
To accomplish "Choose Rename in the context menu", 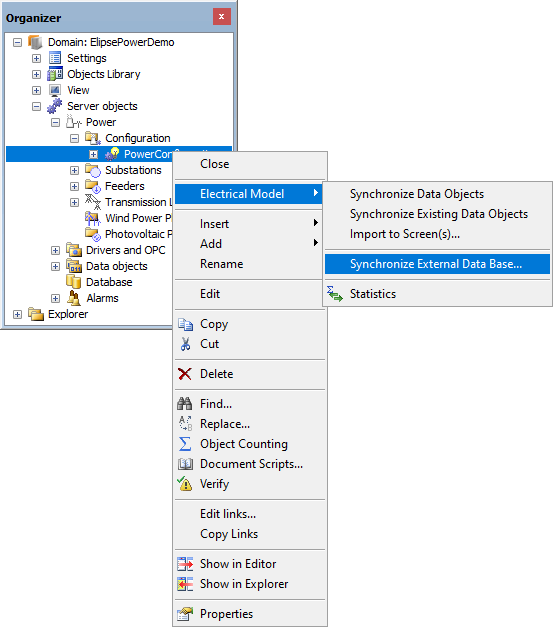I will point(250,264).
